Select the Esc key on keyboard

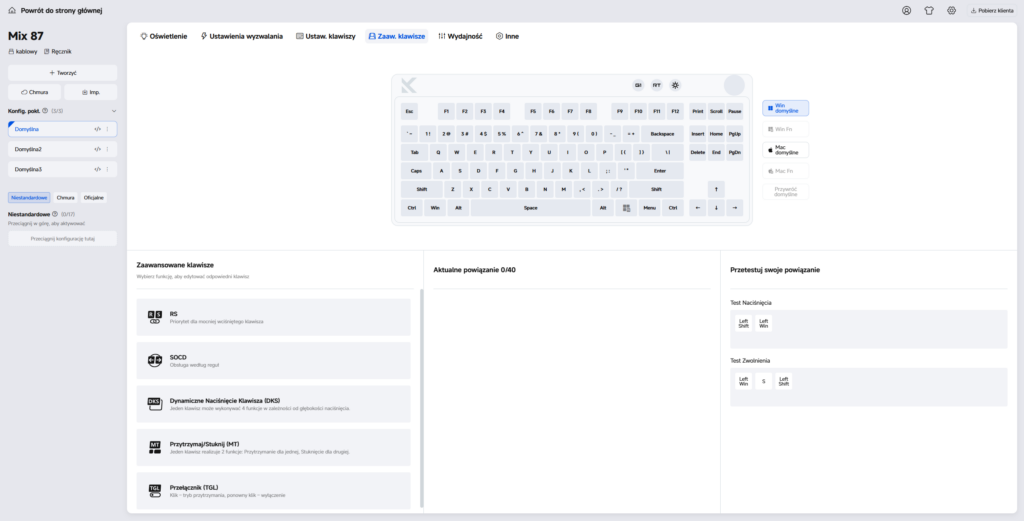[x=409, y=112]
